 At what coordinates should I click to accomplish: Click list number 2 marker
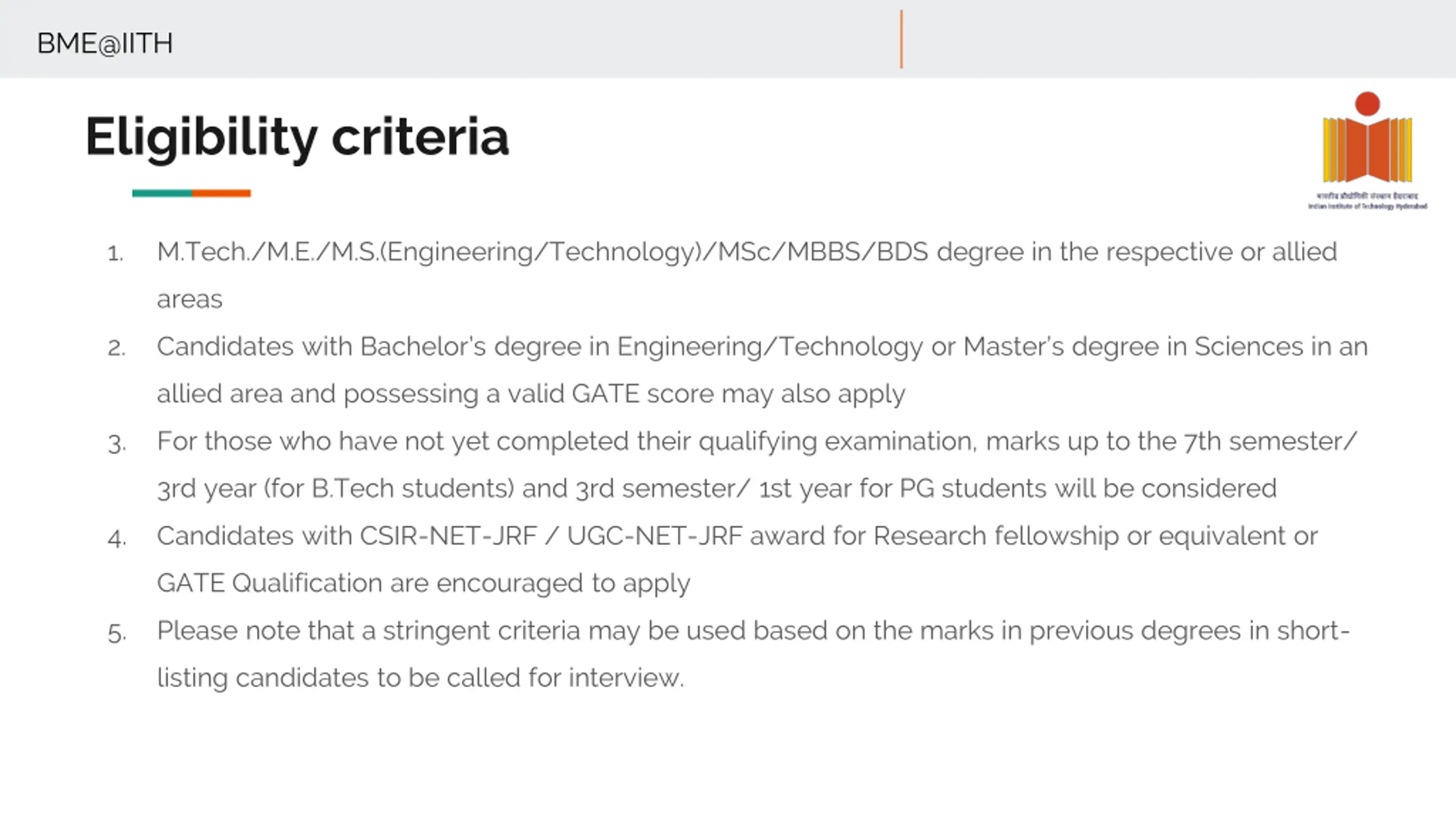[x=117, y=348]
